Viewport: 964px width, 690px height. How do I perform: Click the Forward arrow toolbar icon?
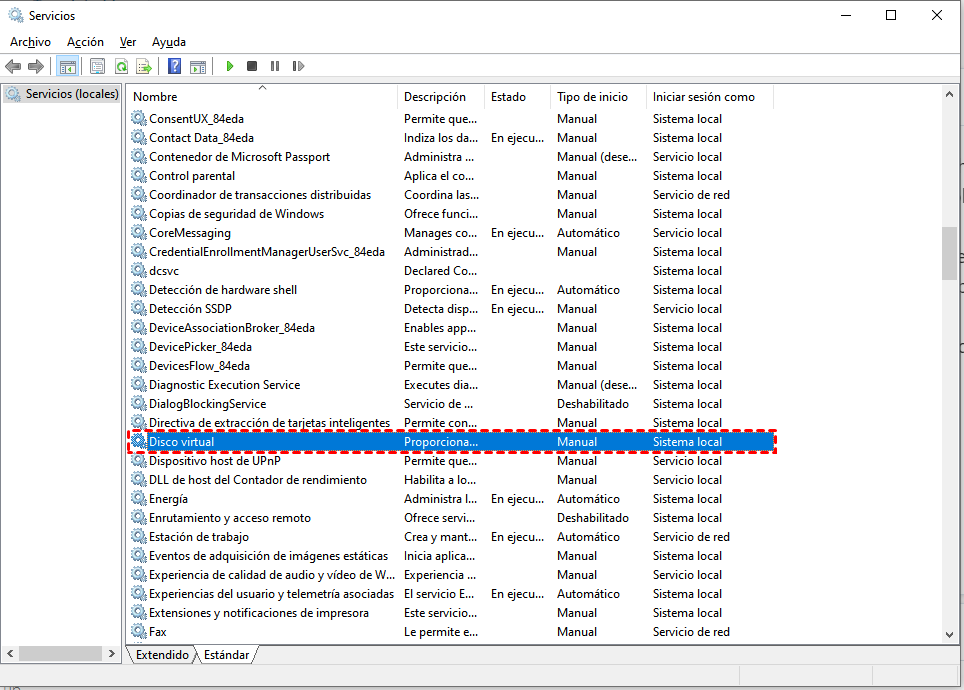[36, 66]
